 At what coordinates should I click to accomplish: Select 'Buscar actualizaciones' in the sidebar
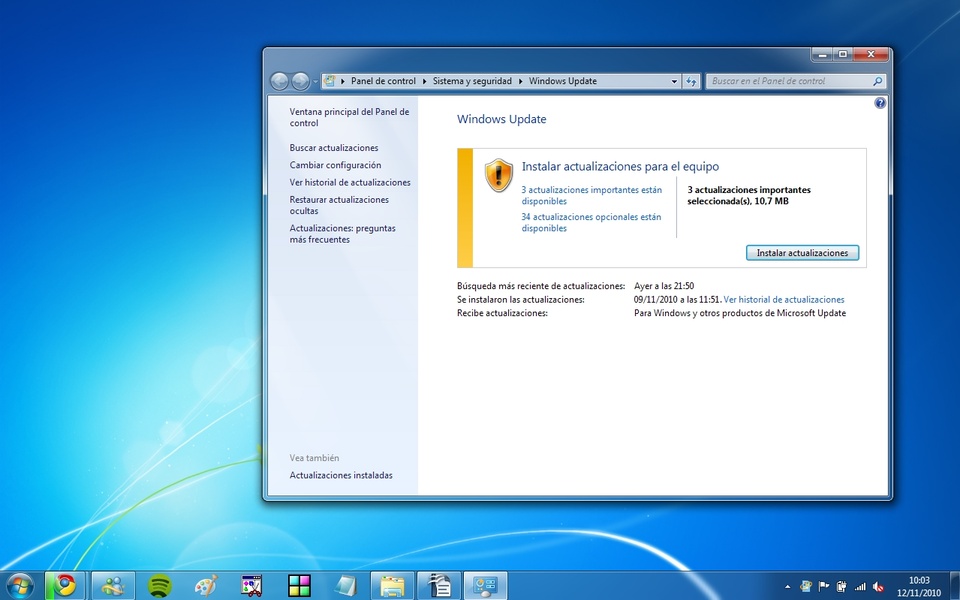tap(334, 148)
